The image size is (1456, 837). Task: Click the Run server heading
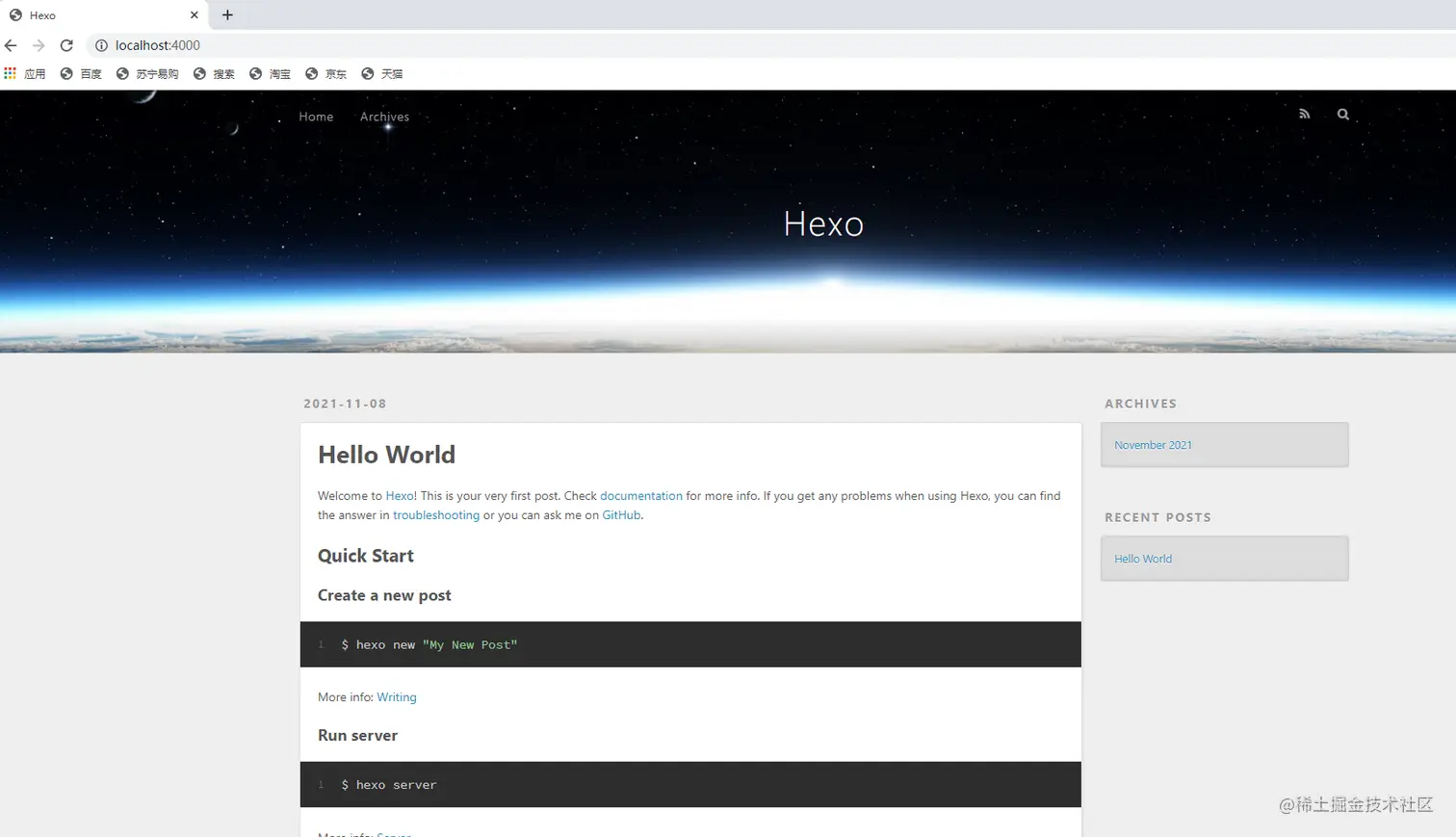[357, 735]
